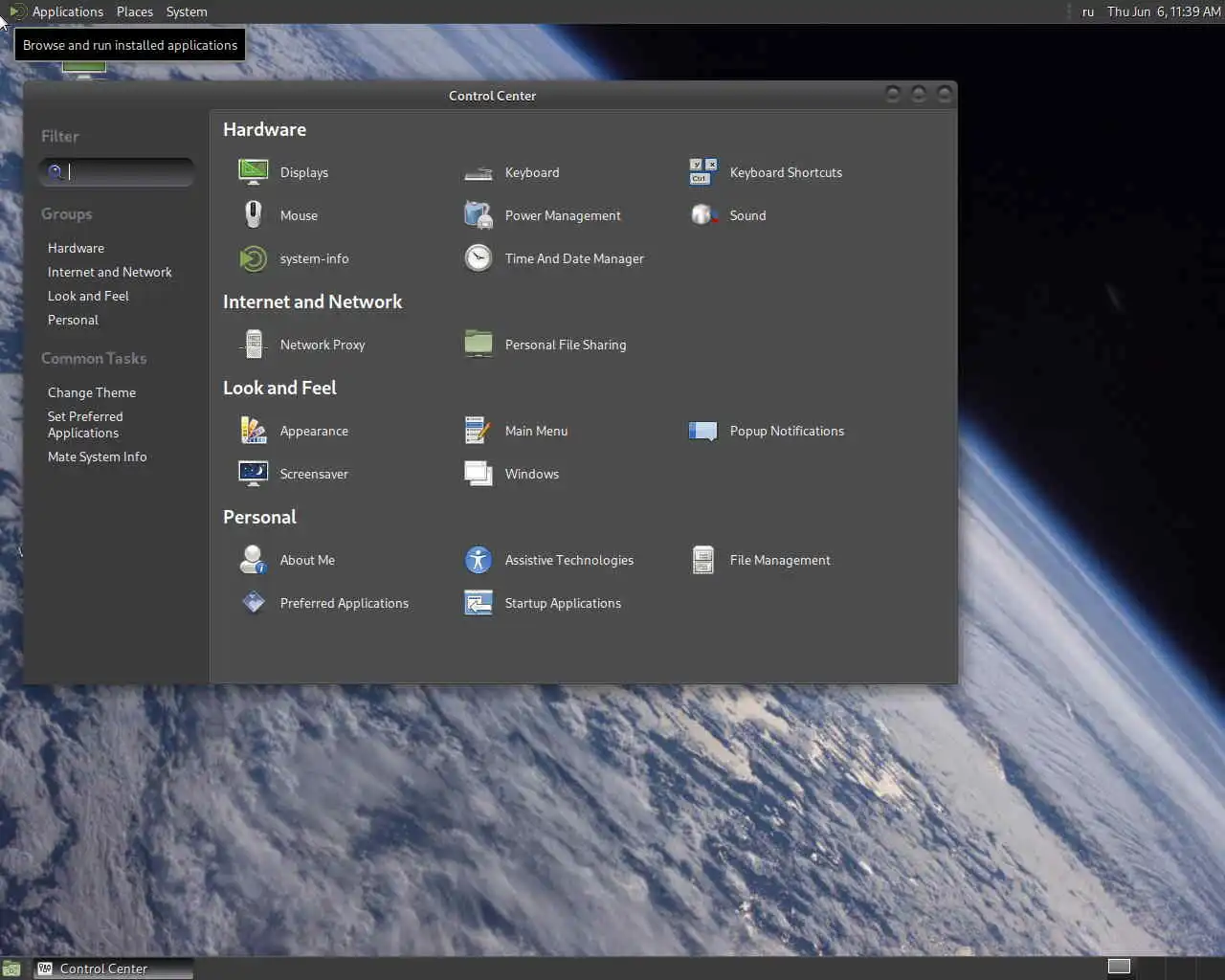Viewport: 1225px width, 980px height.
Task: Open the Appearance icon
Action: 254,431
